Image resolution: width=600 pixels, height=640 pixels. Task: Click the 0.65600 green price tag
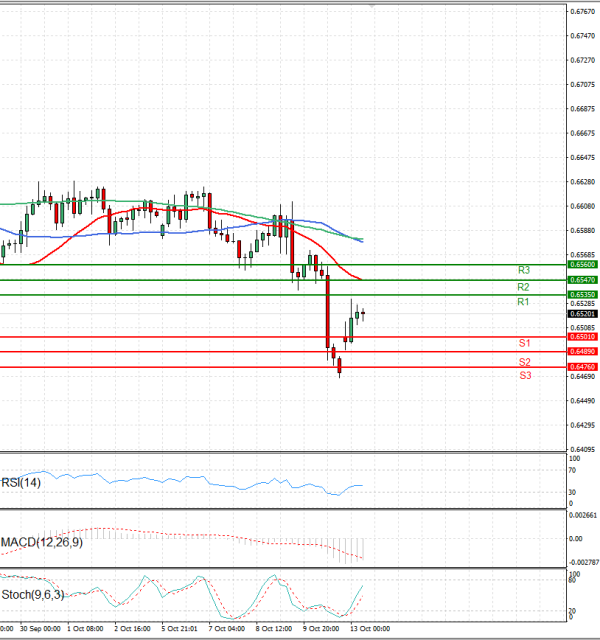[x=583, y=265]
